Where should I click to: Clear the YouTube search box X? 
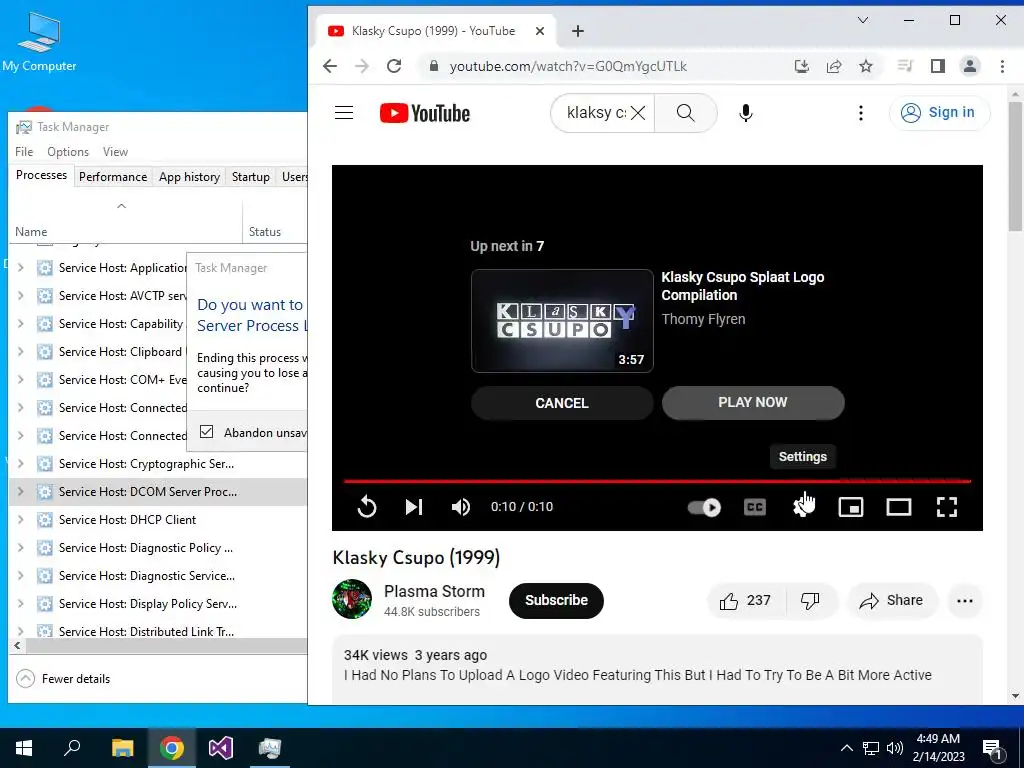[638, 113]
